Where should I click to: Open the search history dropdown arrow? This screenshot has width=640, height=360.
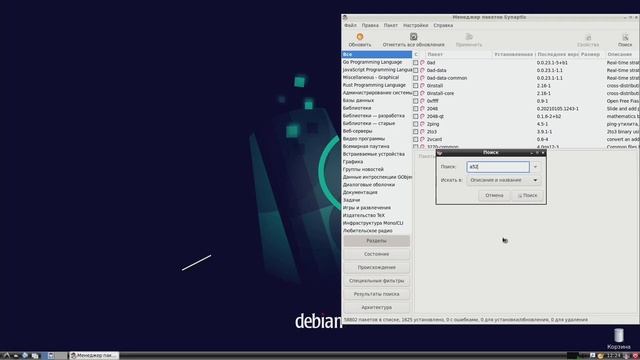click(x=535, y=167)
